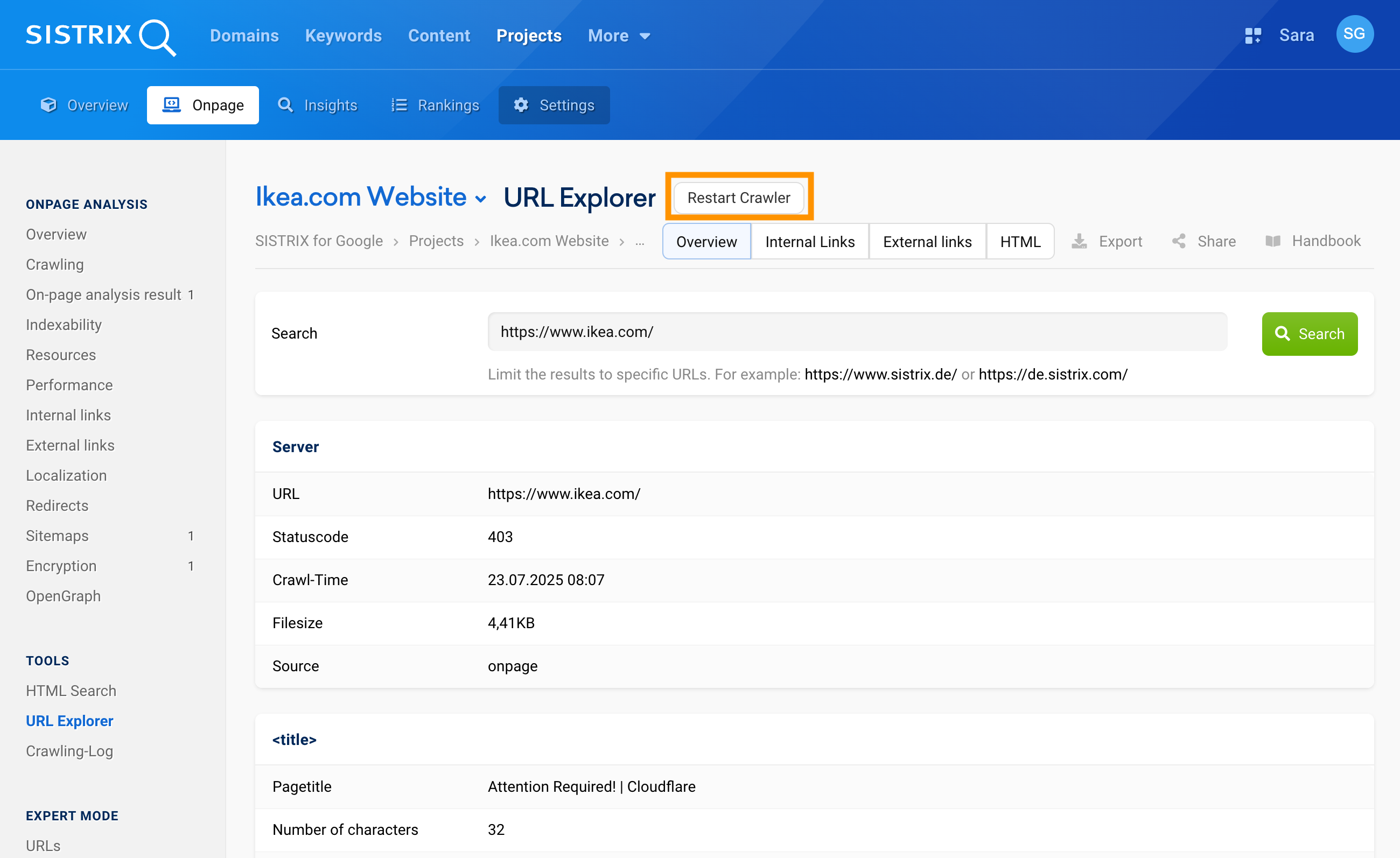Screen dimensions: 1400x858
Task: Click the Number of characters value 32
Action: 495,829
